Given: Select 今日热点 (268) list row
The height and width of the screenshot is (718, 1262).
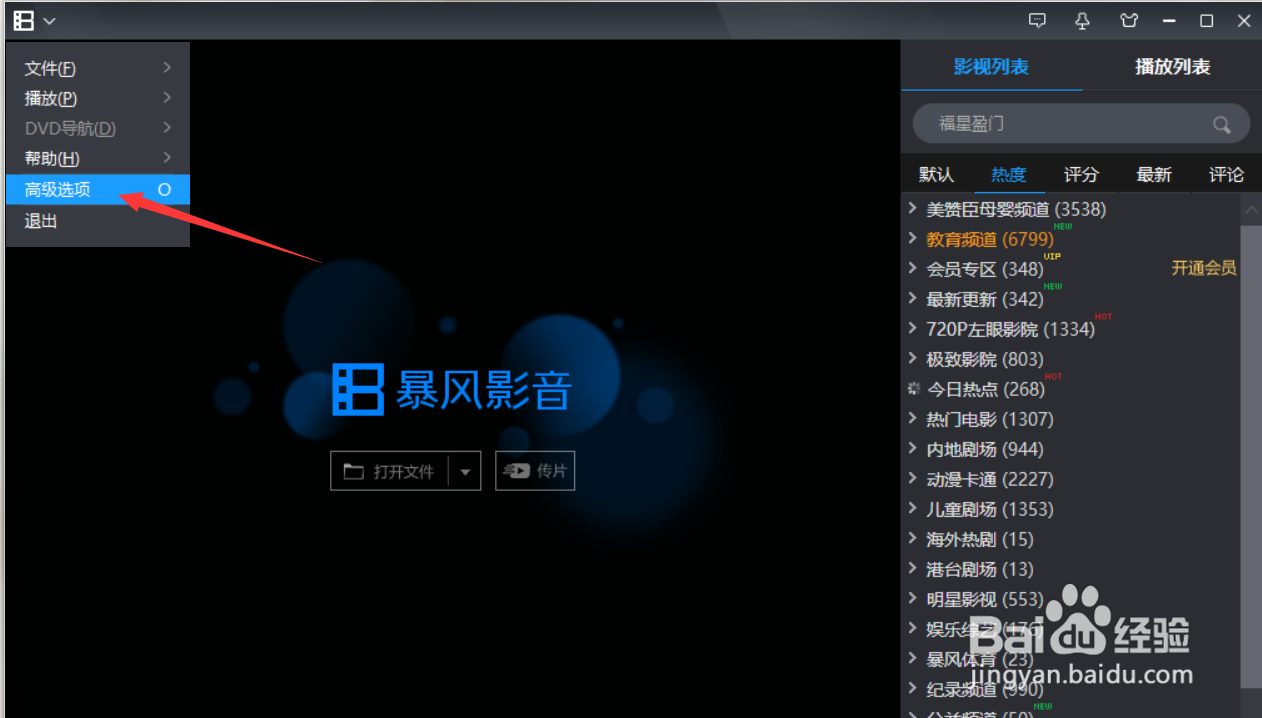Looking at the screenshot, I should coord(1071,389).
